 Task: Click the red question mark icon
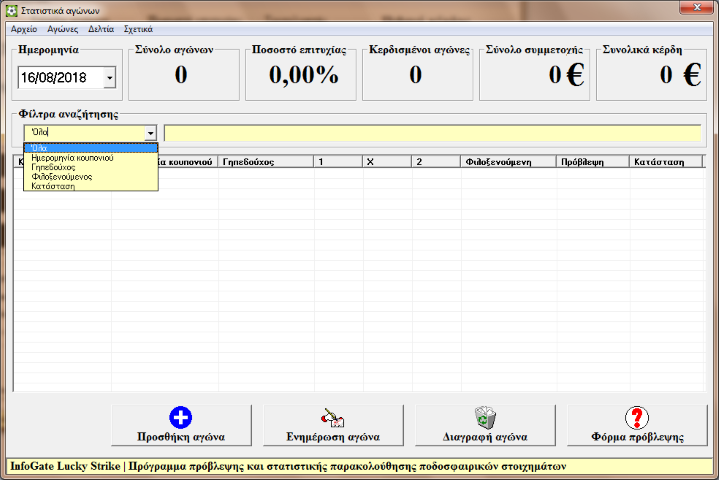click(636, 418)
